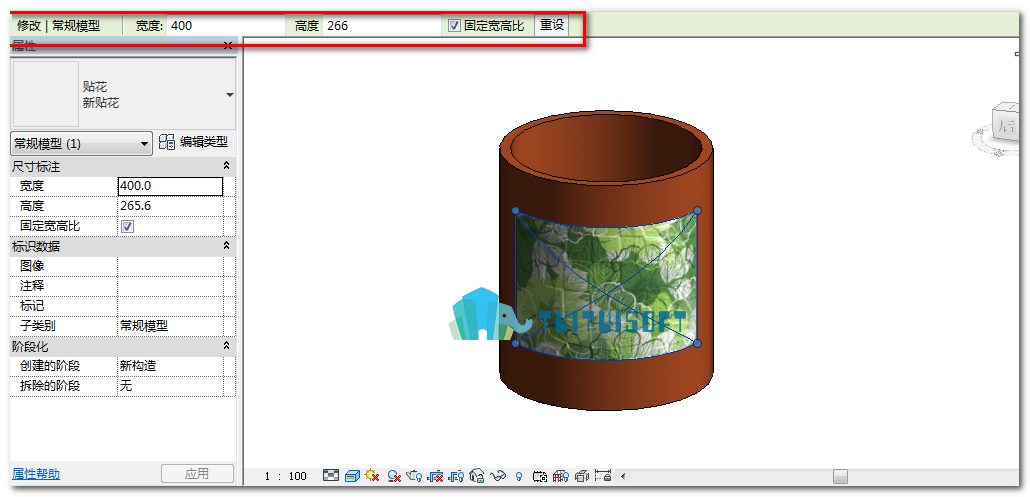Click unlocked 3D view house icon
1030x497 pixels.
click(478, 476)
